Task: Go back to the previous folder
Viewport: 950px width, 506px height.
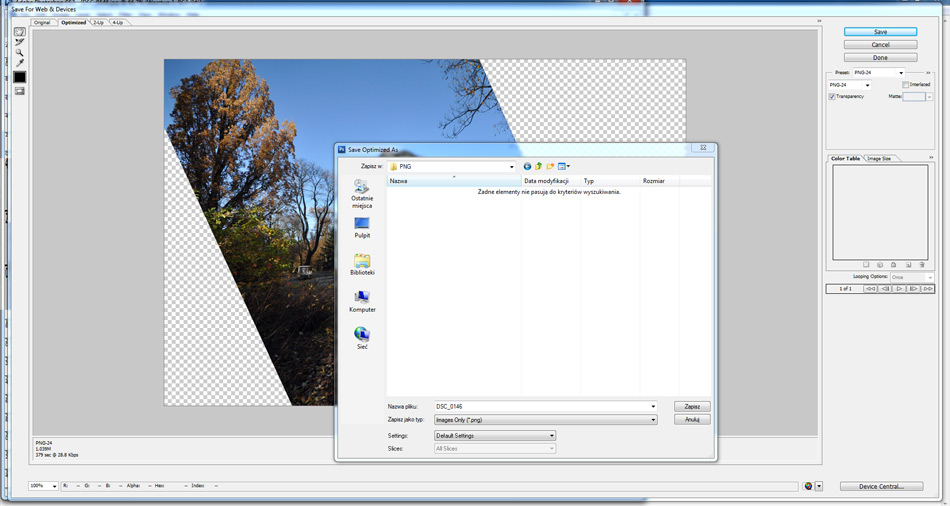Action: coord(527,166)
